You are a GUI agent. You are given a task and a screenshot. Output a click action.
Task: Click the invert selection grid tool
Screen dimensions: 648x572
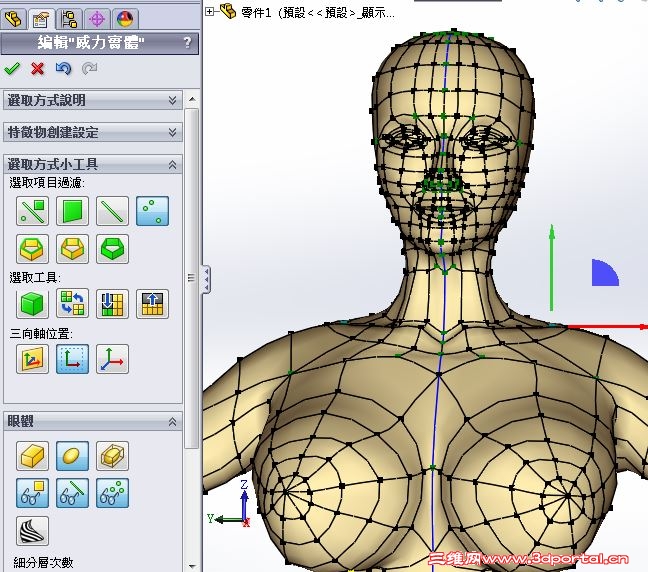[72, 304]
